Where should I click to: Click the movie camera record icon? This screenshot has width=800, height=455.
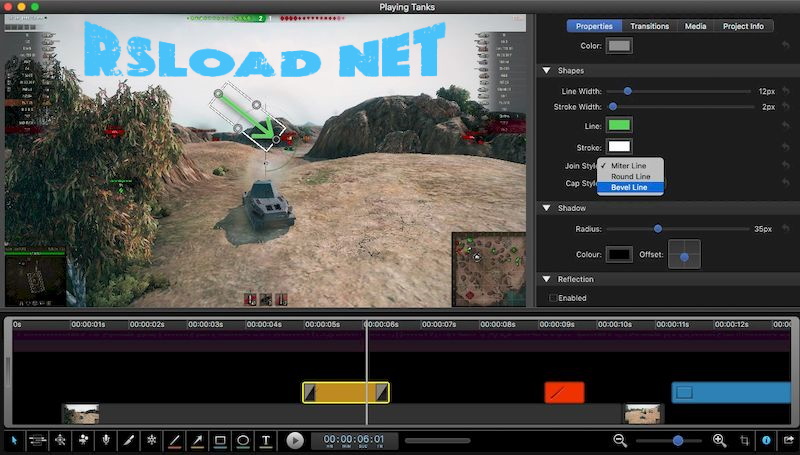(83, 440)
